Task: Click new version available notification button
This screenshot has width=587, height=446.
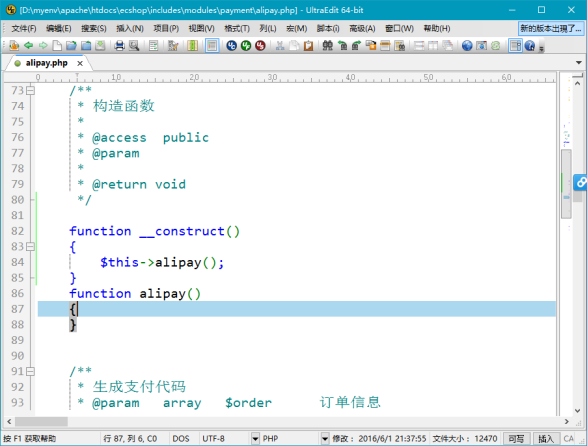Action: (x=551, y=28)
